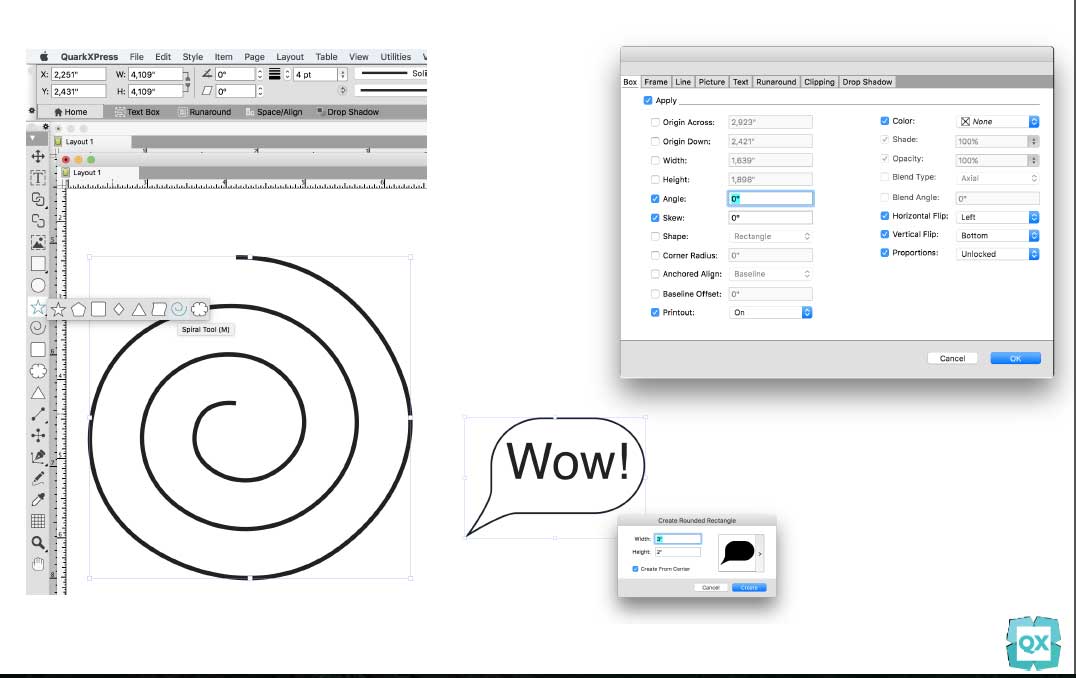This screenshot has width=1076, height=678.
Task: Toggle the Apply checkbox
Action: coord(648,100)
